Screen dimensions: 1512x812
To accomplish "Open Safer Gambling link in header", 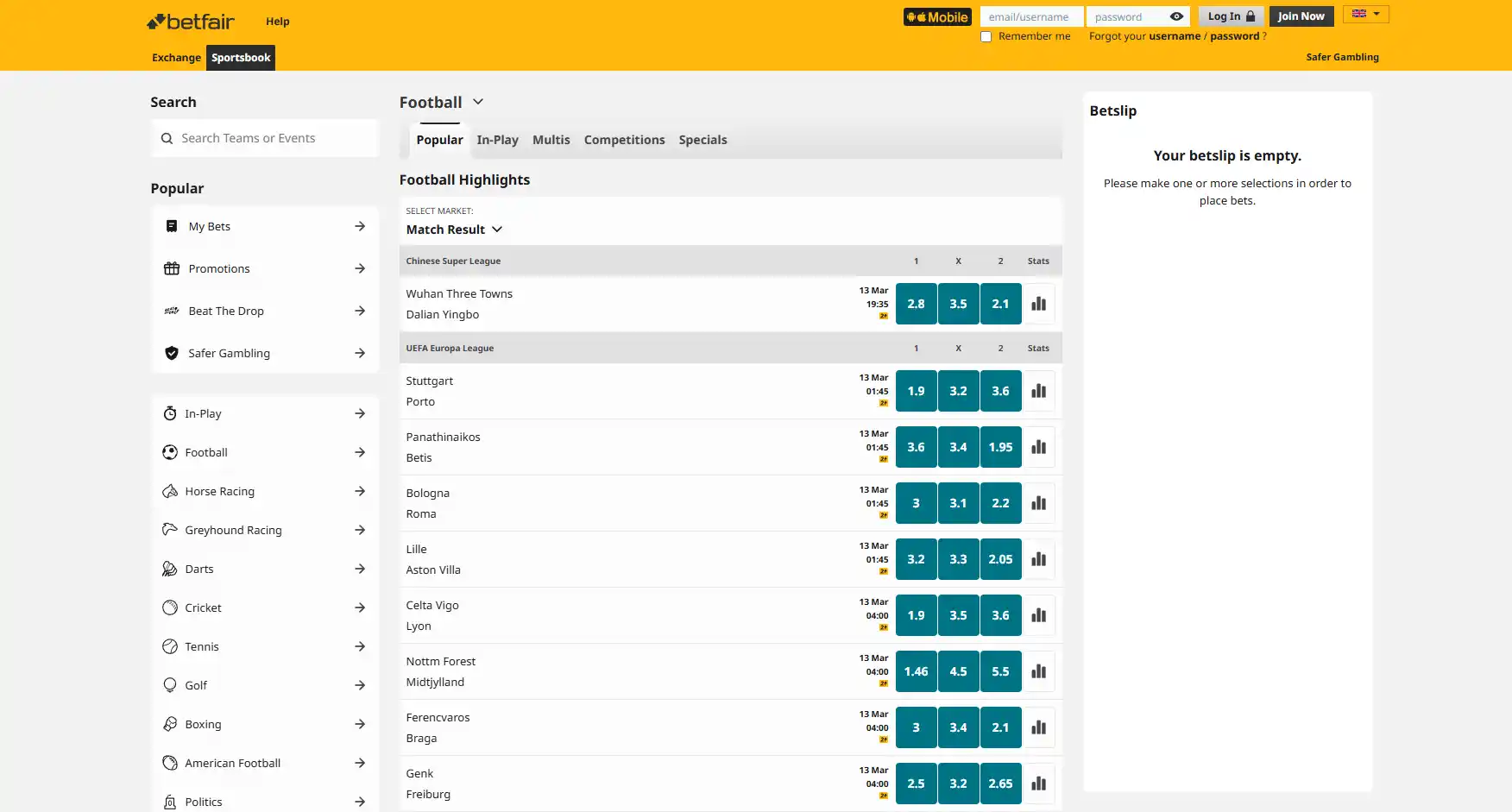I will click(1342, 57).
